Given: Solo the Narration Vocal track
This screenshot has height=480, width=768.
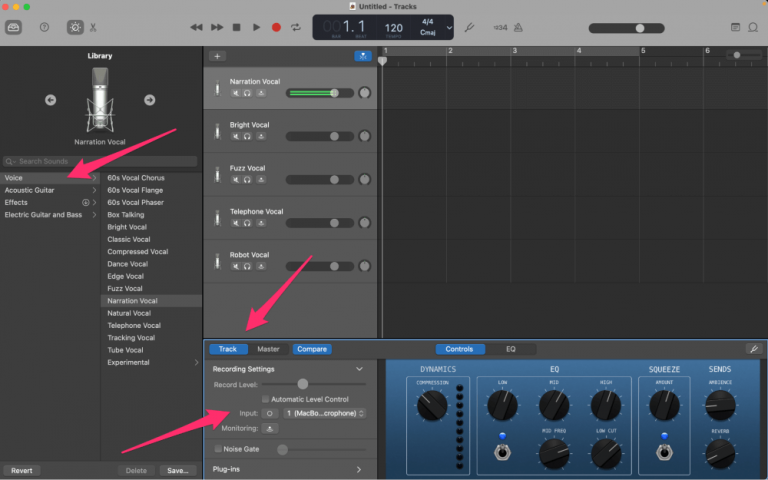Looking at the screenshot, I should coord(247,93).
